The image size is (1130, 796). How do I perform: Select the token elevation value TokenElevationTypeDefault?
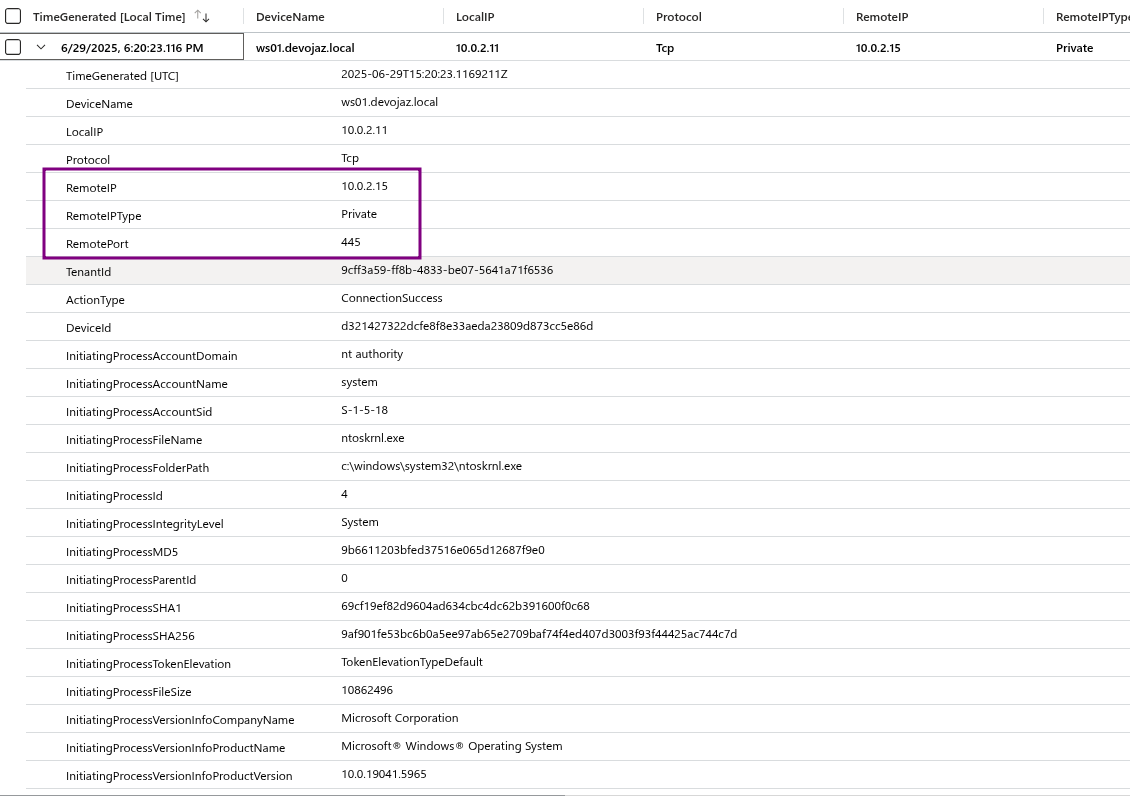411,662
